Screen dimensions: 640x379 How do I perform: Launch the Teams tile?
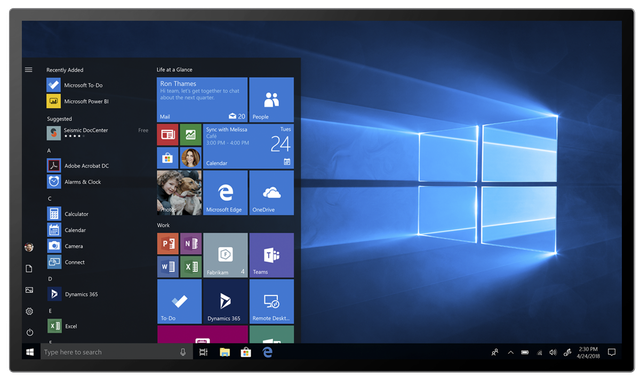271,255
